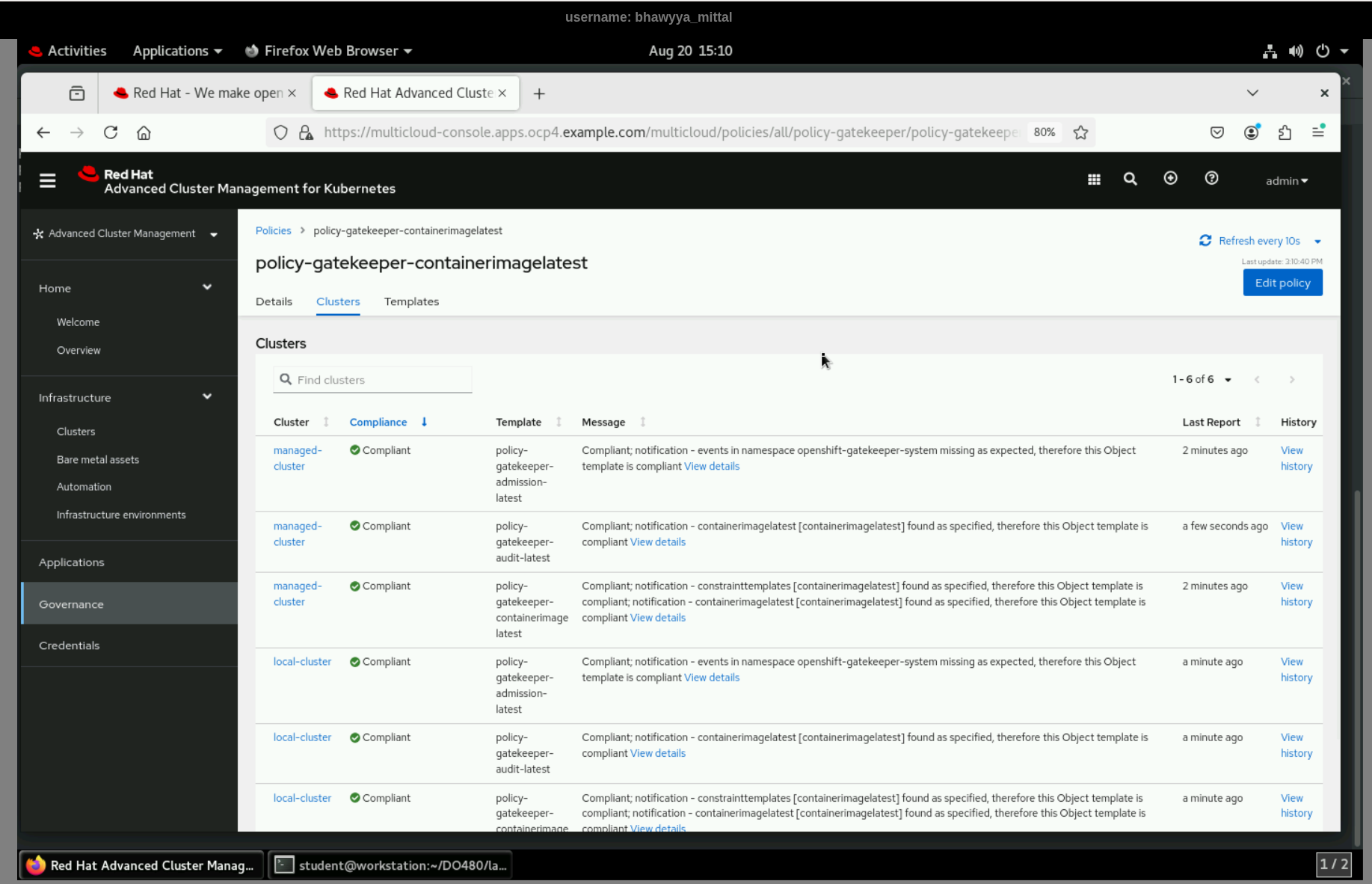Sort table by Last Report column

tap(1222, 422)
